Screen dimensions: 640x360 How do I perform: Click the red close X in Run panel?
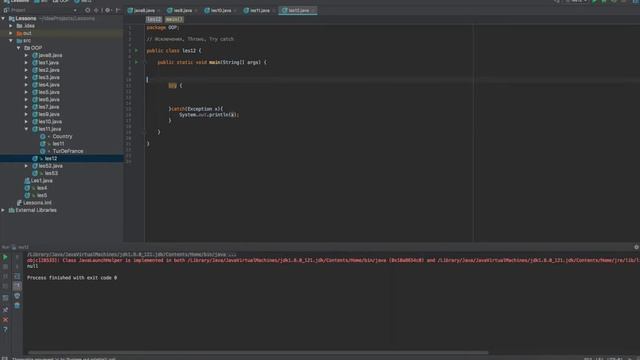[5, 320]
